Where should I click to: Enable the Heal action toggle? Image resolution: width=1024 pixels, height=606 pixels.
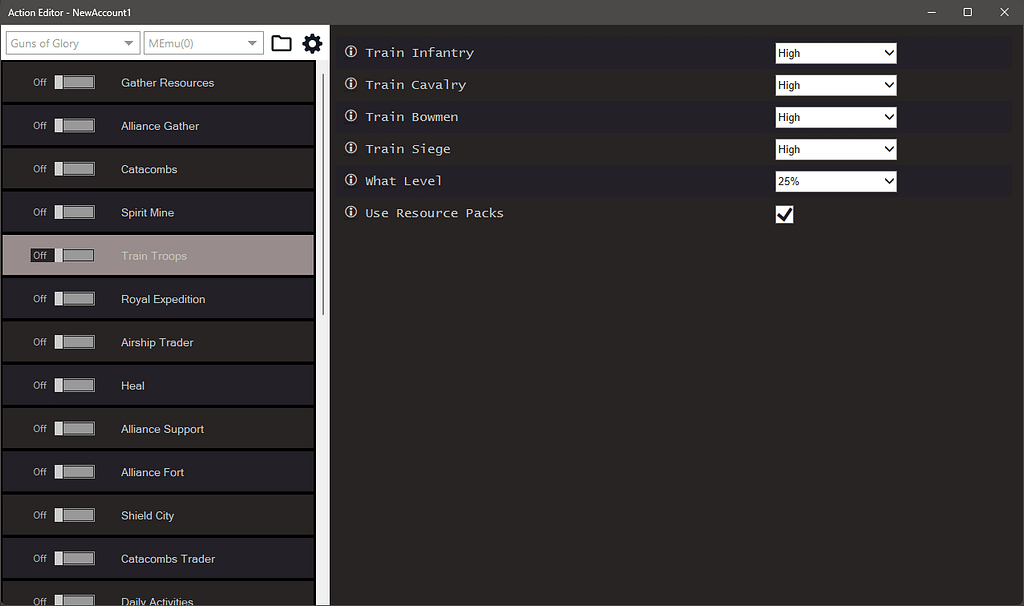click(x=75, y=385)
